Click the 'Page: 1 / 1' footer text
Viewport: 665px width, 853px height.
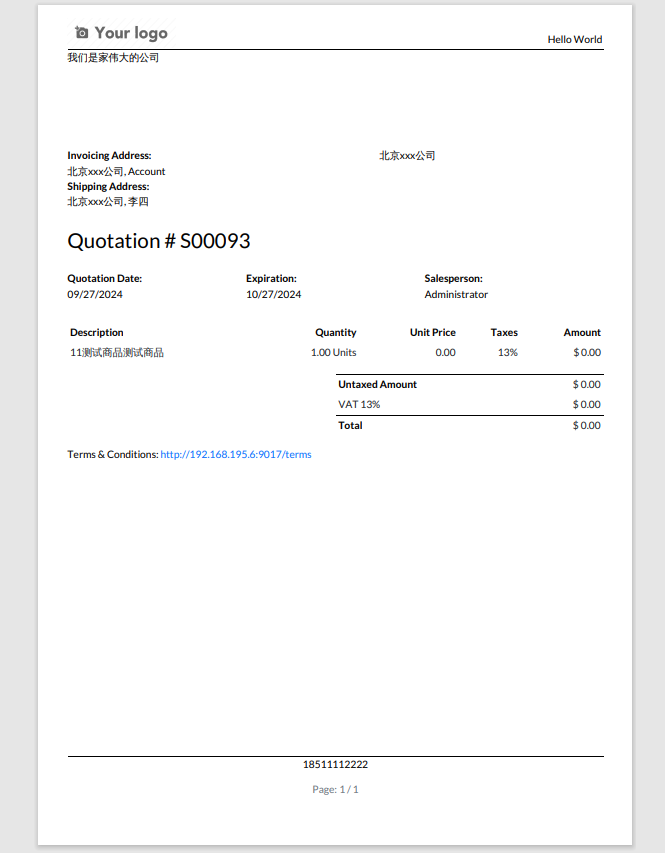point(335,789)
